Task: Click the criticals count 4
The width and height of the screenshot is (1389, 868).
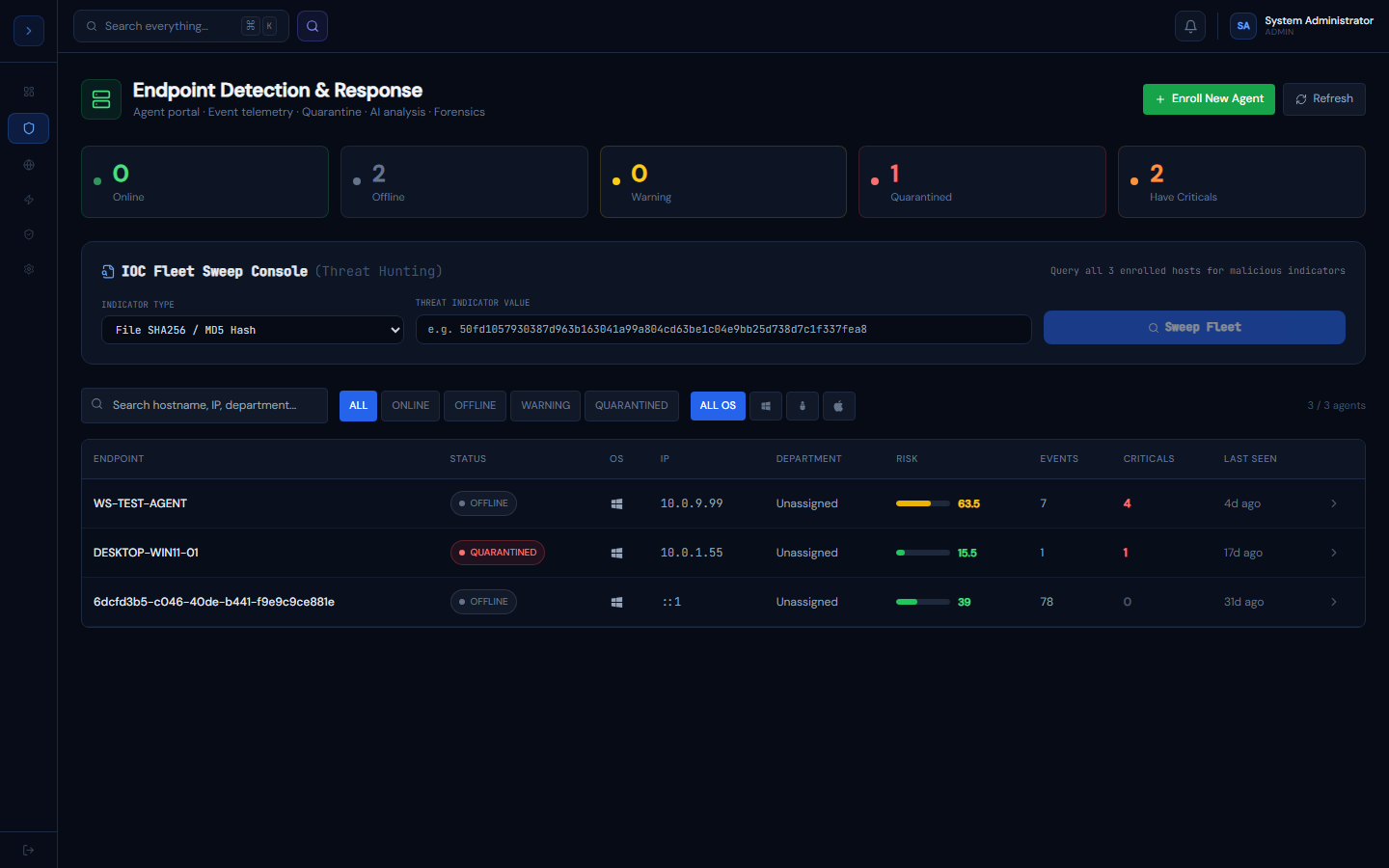Action: click(1127, 503)
